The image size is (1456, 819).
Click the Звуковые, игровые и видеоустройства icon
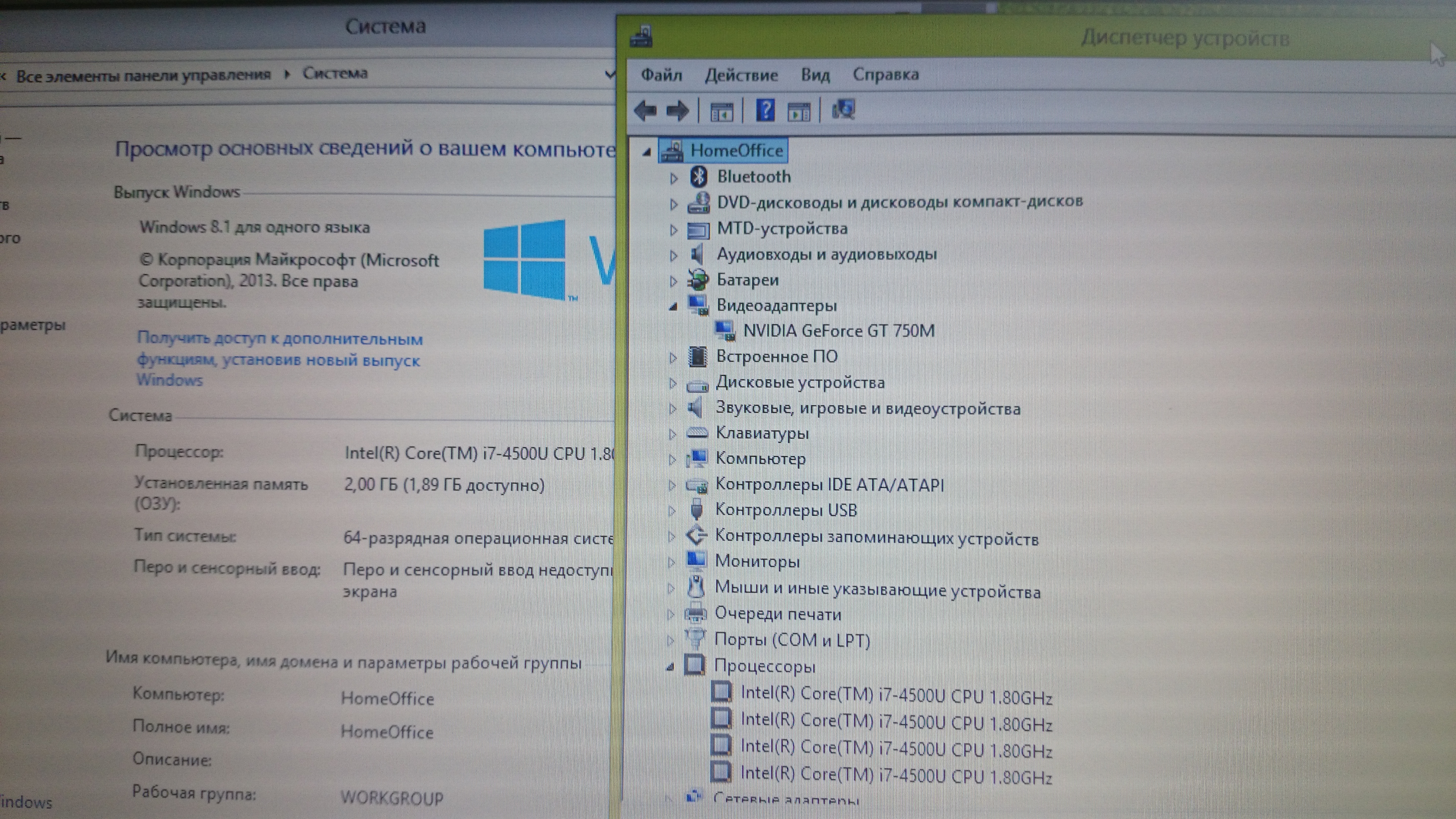pyautogui.click(x=696, y=407)
